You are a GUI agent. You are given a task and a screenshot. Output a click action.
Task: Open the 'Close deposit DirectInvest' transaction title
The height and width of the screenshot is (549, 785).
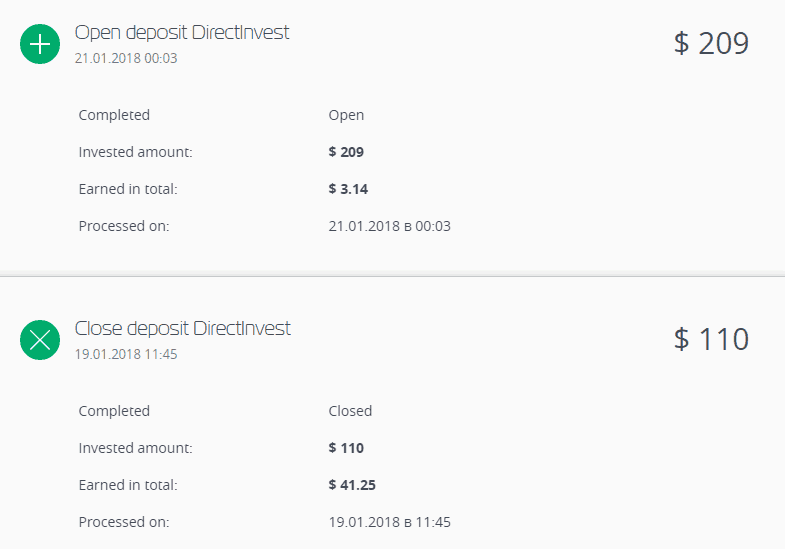[x=183, y=329]
